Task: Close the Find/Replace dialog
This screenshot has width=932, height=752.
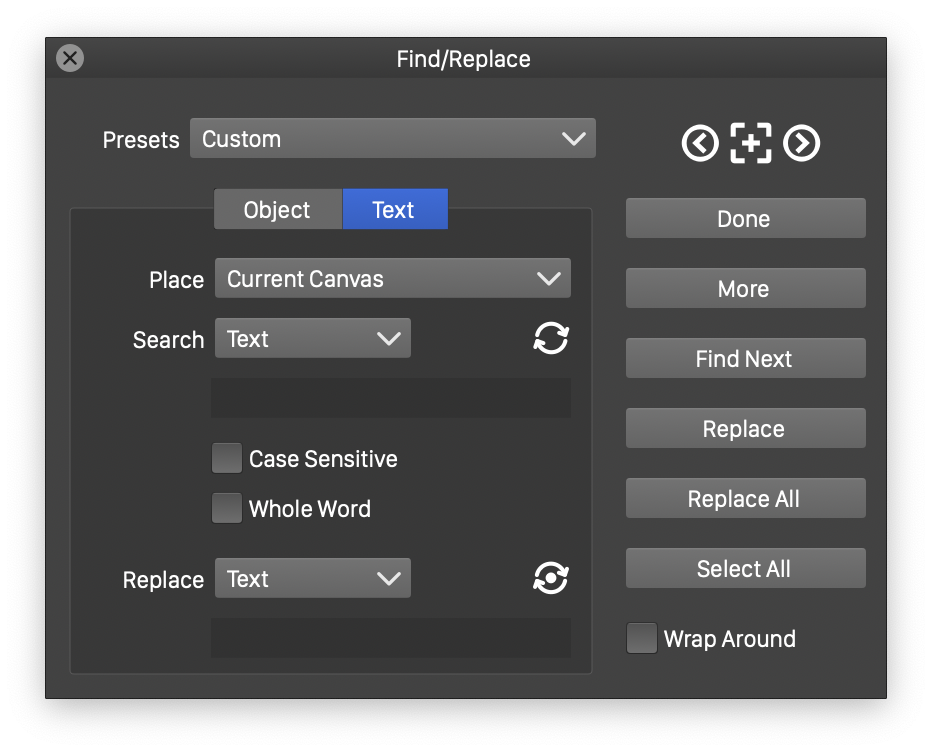Action: pyautogui.click(x=70, y=59)
